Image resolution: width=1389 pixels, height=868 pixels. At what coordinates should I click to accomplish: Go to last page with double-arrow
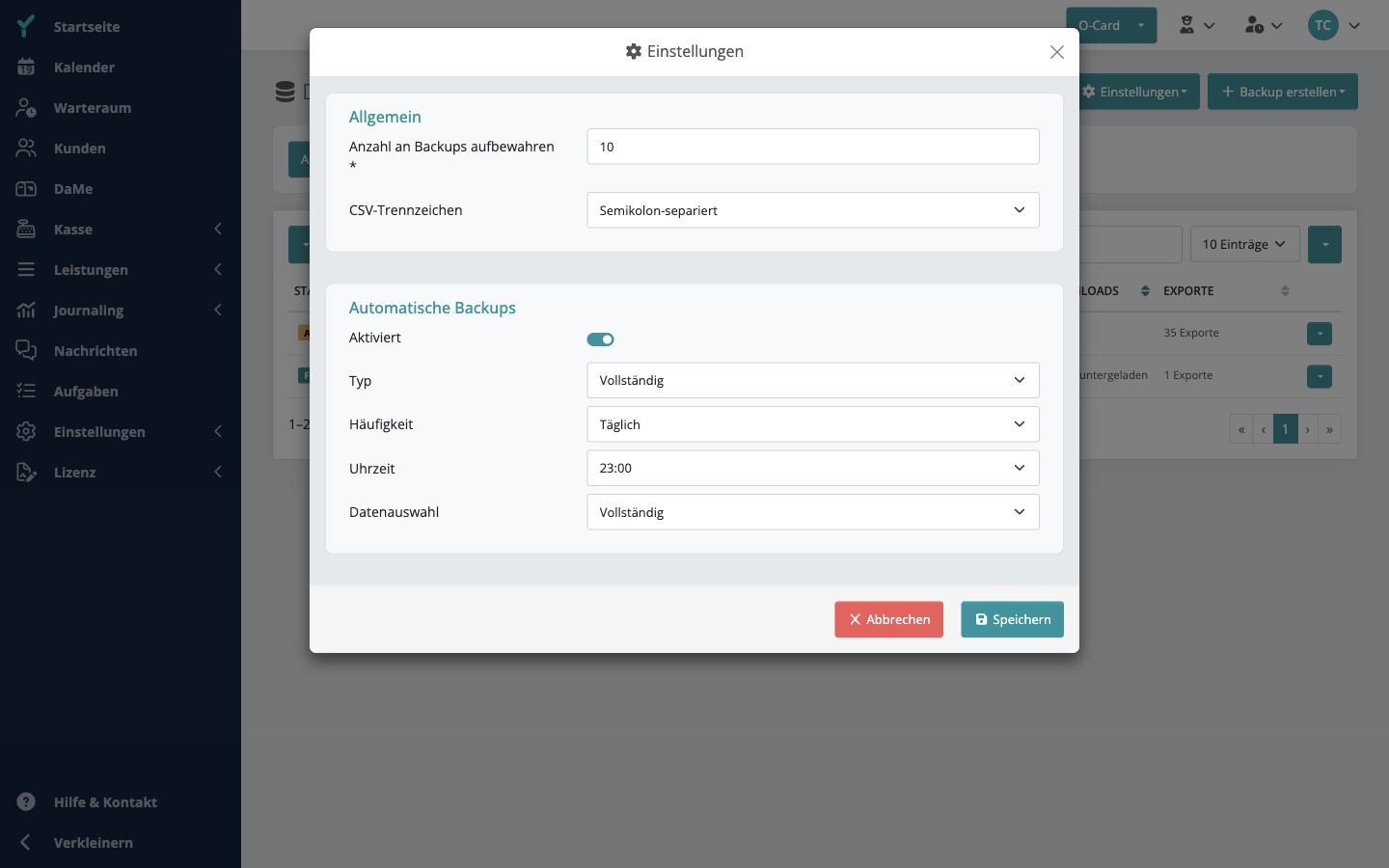(x=1329, y=430)
